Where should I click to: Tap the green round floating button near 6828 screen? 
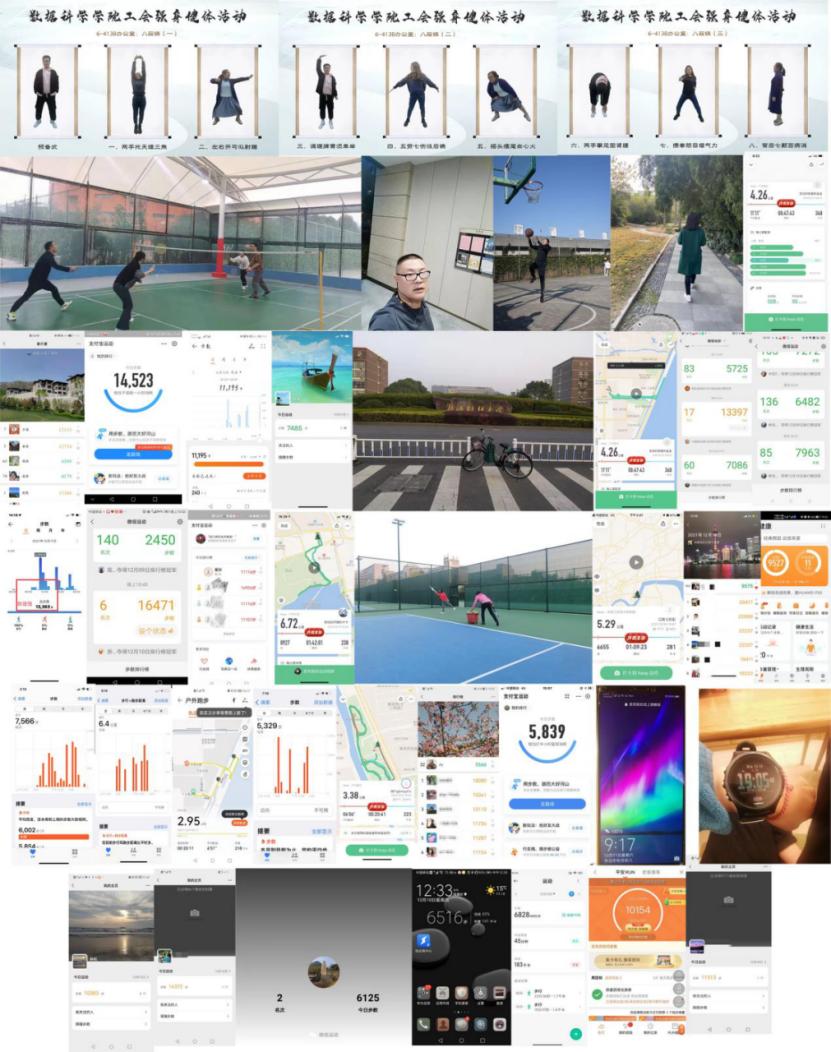575,1034
